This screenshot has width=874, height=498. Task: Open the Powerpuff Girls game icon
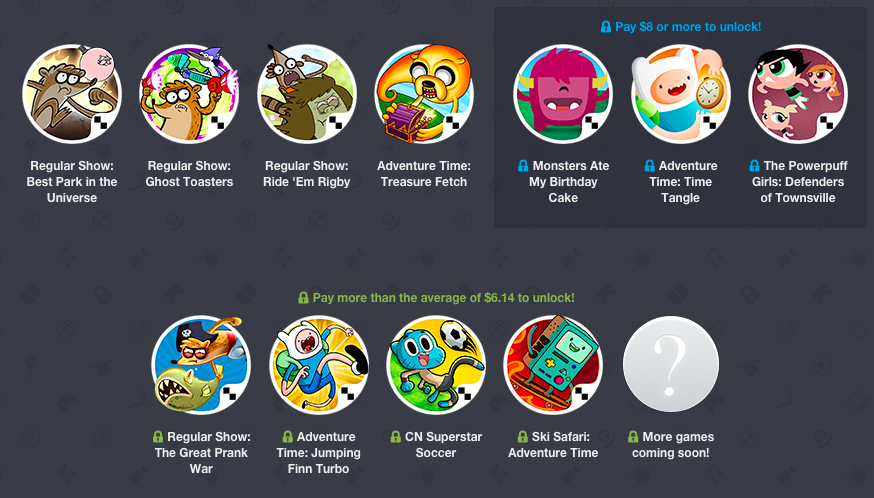coord(798,94)
